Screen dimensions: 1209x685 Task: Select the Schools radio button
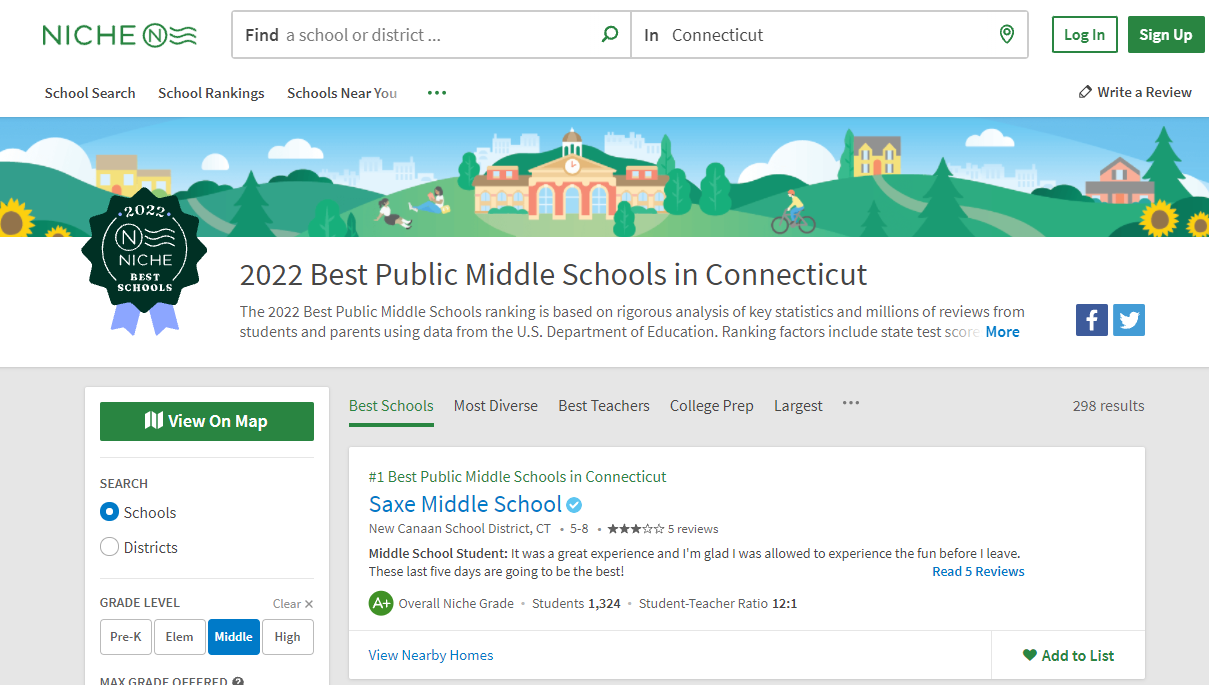[x=109, y=512]
